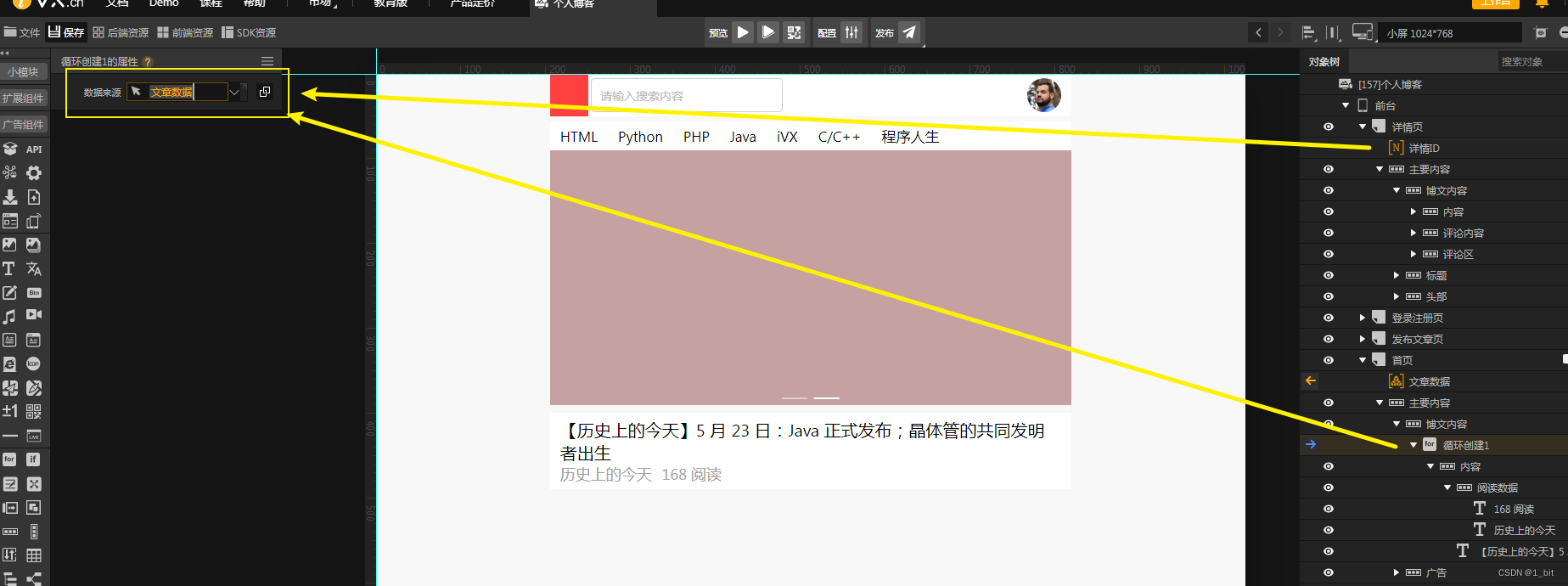Open 前端资源 frontend resources
Screen dimensions: 1568x586
click(185, 32)
